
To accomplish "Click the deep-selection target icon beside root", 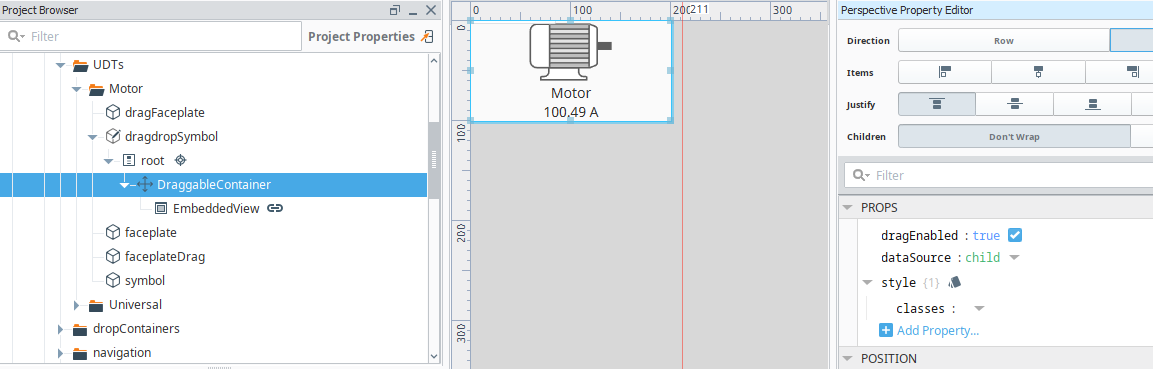I will [x=181, y=160].
